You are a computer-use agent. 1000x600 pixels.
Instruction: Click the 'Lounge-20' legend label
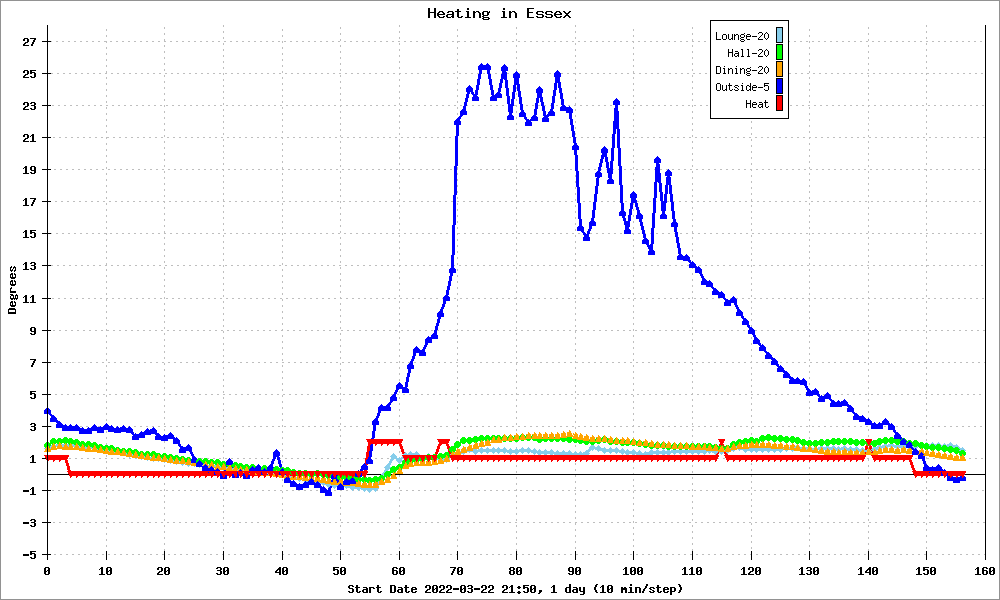(x=742, y=36)
